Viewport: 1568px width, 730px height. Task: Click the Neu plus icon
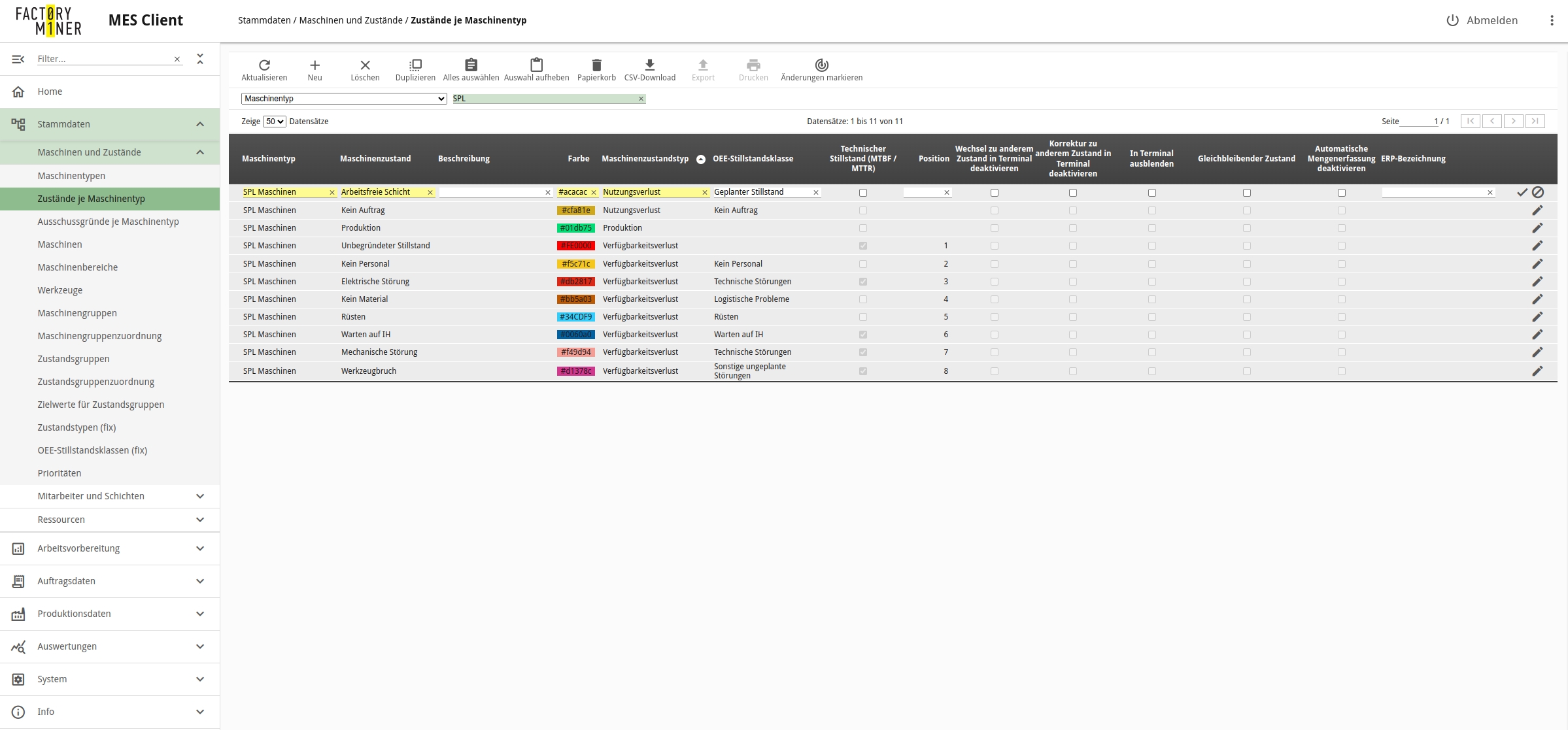315,65
